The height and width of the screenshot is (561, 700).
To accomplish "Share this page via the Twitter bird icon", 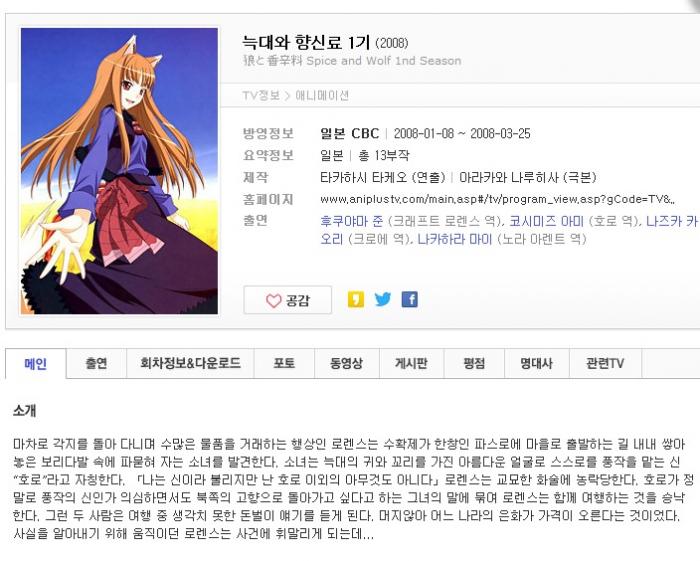I will [383, 299].
